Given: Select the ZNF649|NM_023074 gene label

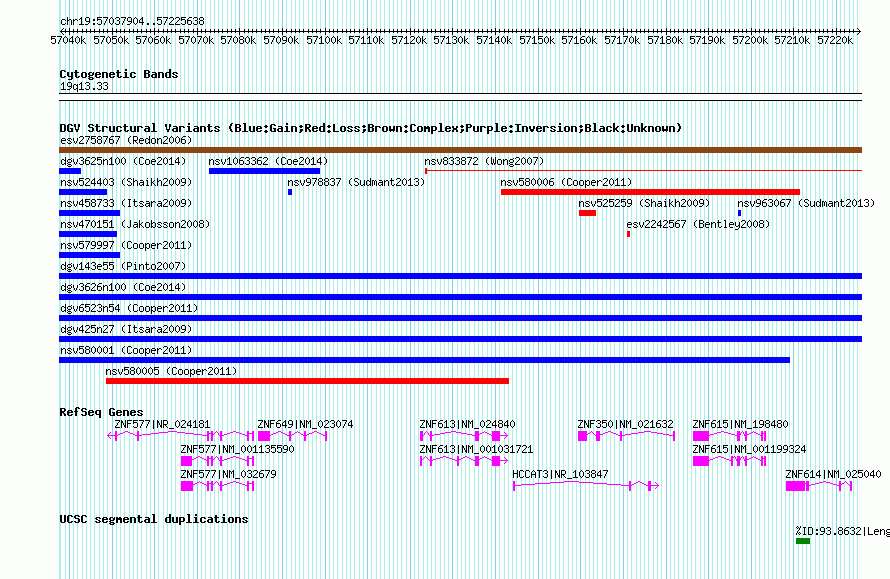Looking at the screenshot, I should (305, 424).
